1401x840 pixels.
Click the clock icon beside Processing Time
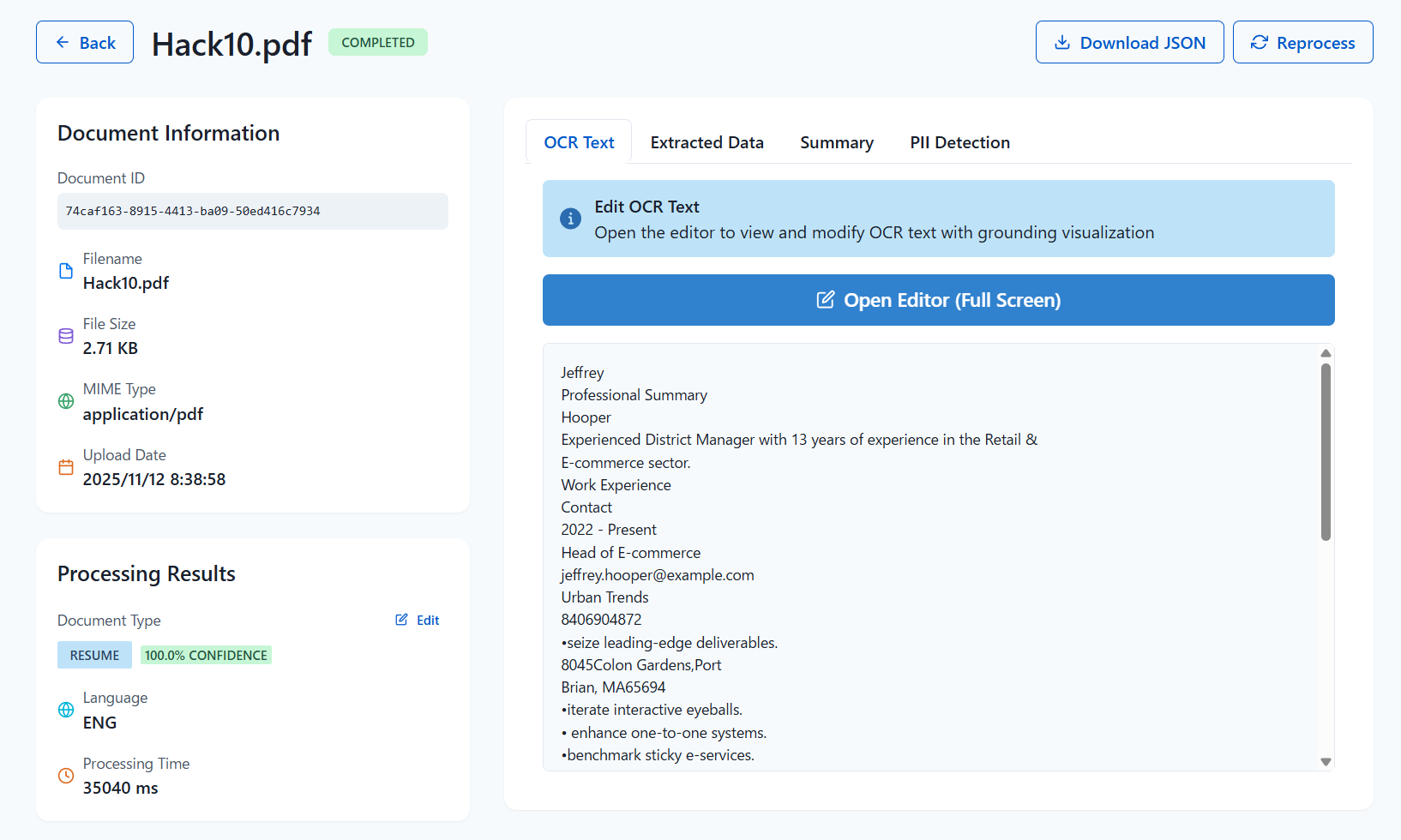(x=66, y=776)
